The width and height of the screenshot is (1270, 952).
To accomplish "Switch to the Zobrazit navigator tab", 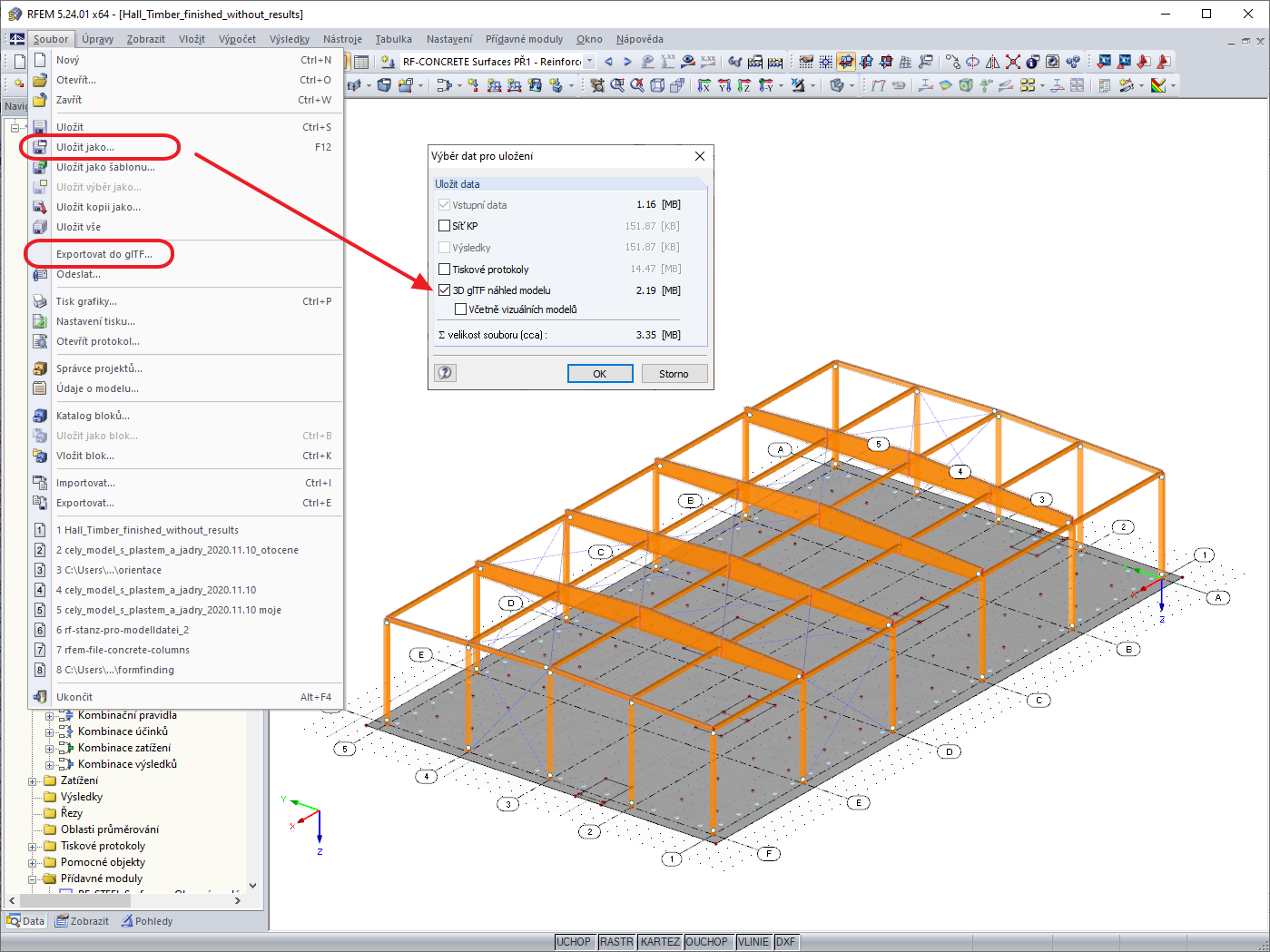I will pos(82,921).
